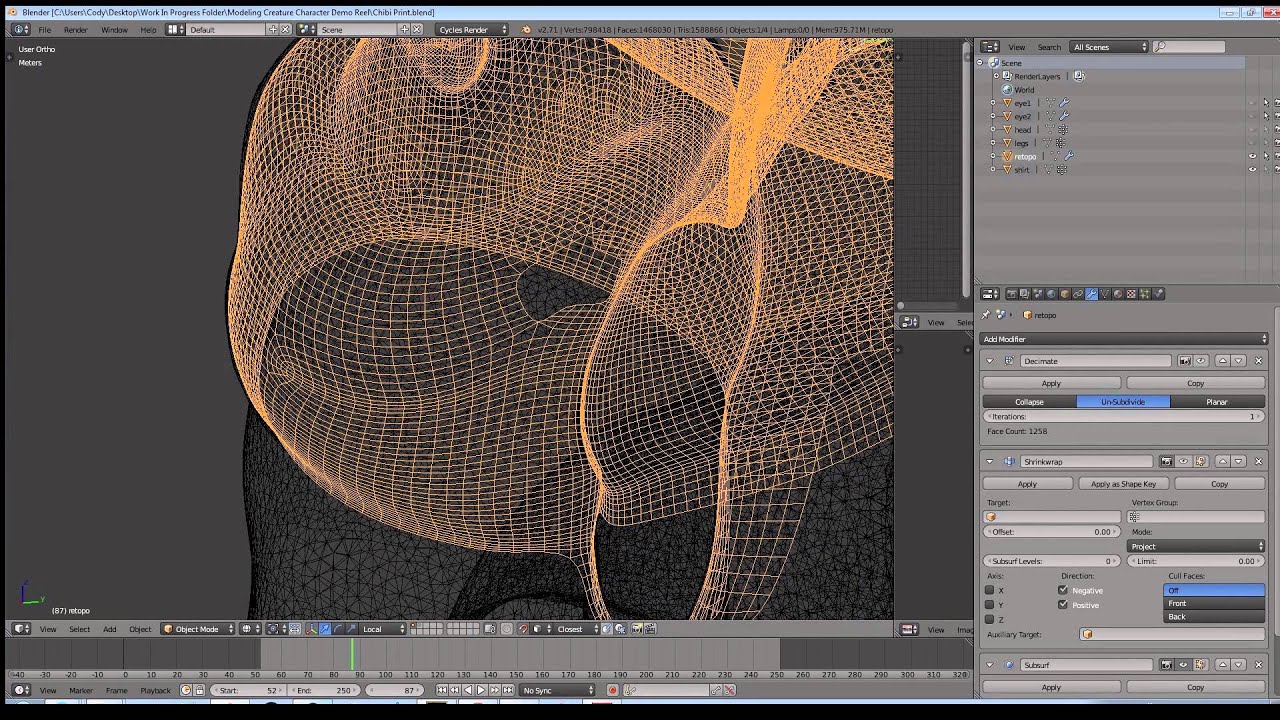Click the Decimate Copy button
The image size is (1280, 720).
point(1196,383)
